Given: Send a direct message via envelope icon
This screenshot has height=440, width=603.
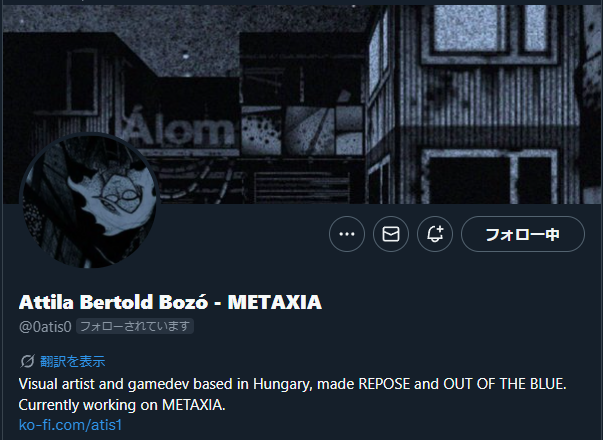Looking at the screenshot, I should coord(391,234).
